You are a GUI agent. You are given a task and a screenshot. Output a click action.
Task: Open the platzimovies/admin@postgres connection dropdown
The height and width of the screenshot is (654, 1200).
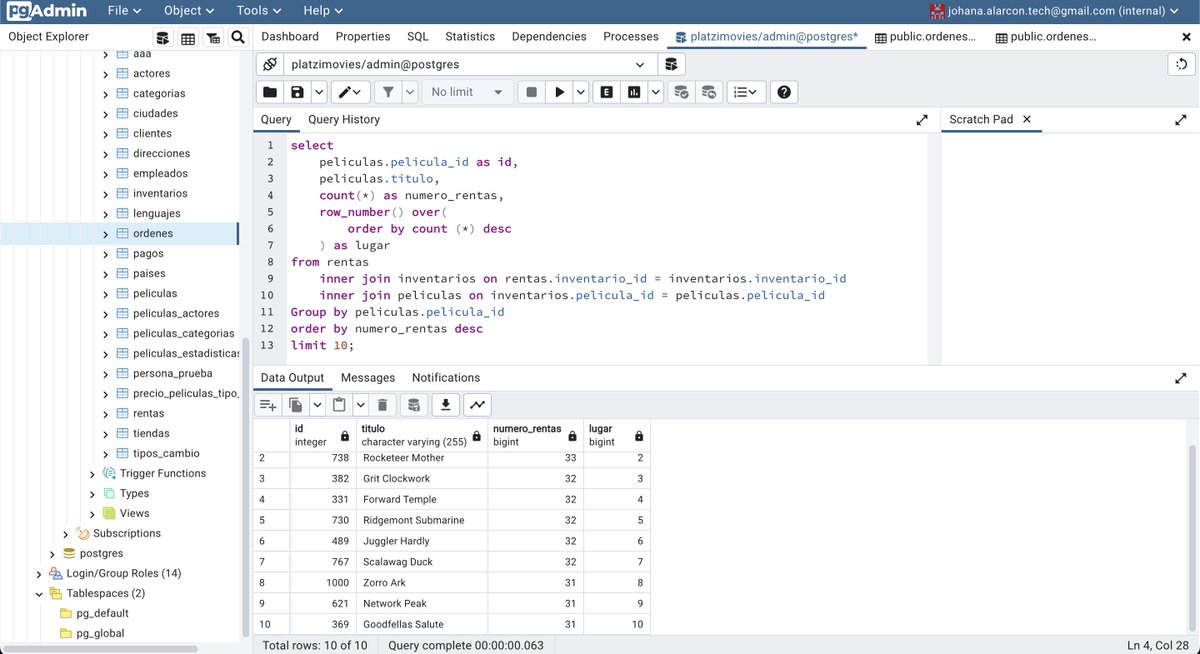click(x=470, y=64)
